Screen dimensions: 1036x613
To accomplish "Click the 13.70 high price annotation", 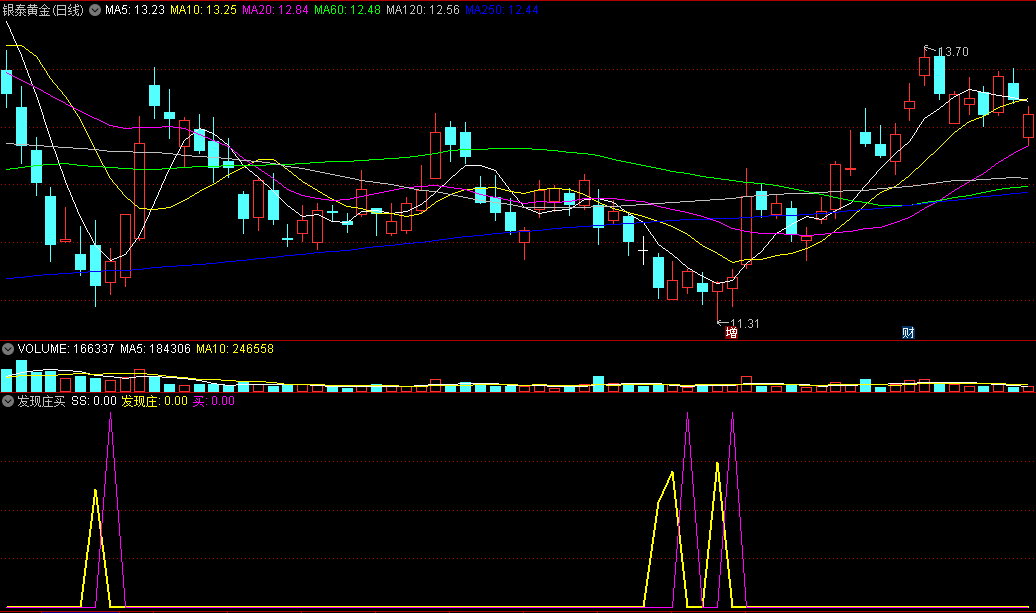I will (953, 52).
